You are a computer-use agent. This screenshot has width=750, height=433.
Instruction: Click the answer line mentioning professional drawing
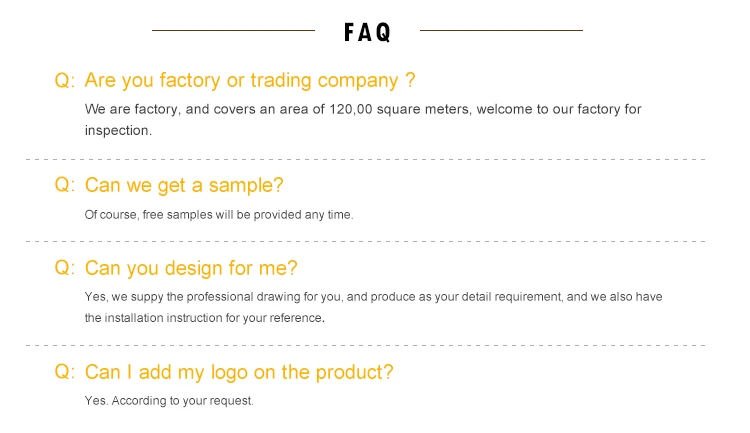point(373,297)
